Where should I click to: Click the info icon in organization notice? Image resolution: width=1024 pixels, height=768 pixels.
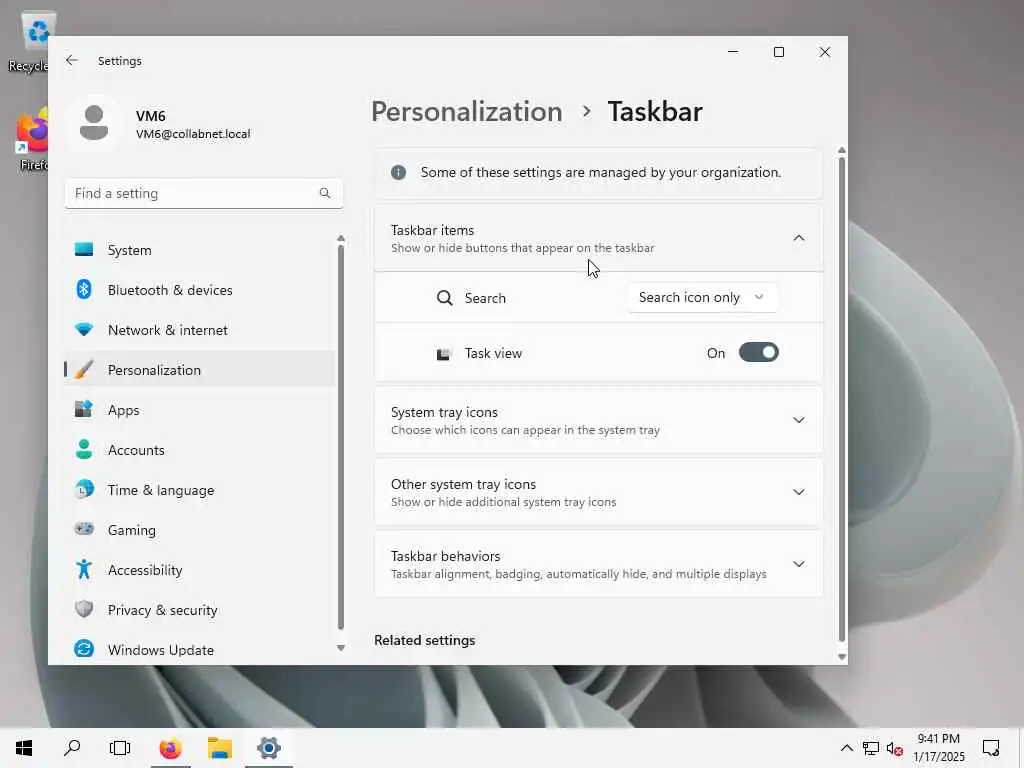398,172
